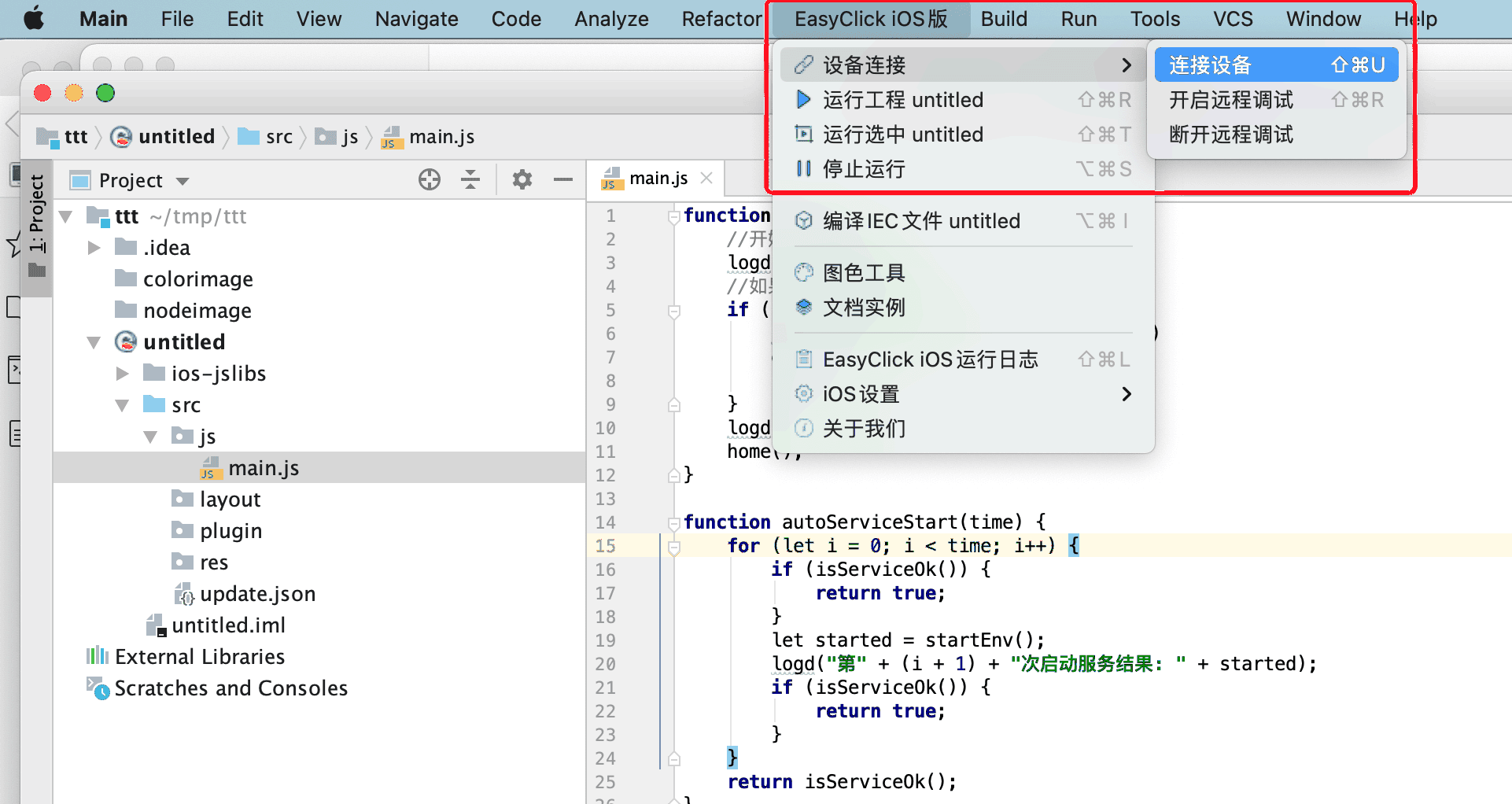1512x804 pixels.
Task: Open 关于我们 menu entry
Action: (x=964, y=429)
